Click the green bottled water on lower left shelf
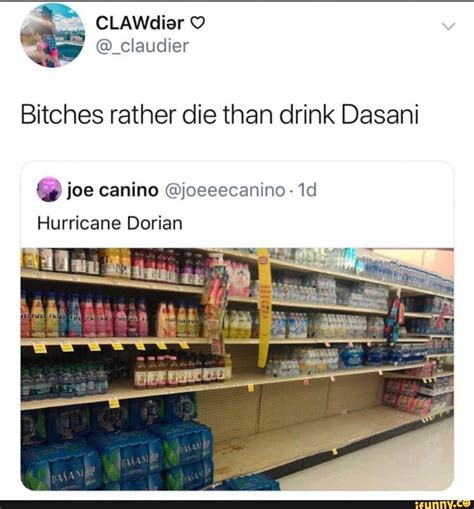Screen dimensions: 474x509 65,382
